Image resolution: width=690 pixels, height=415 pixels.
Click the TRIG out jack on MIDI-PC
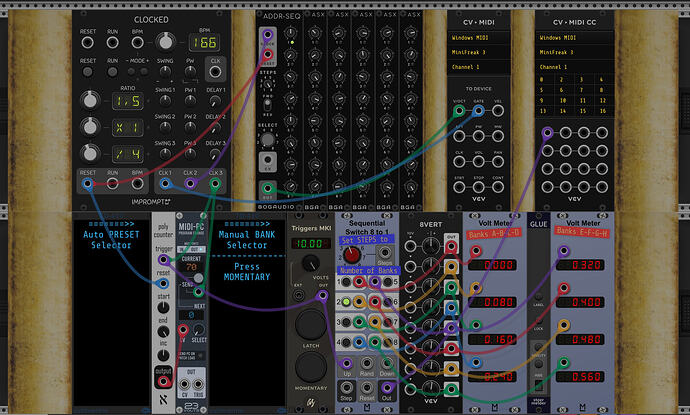click(x=198, y=384)
